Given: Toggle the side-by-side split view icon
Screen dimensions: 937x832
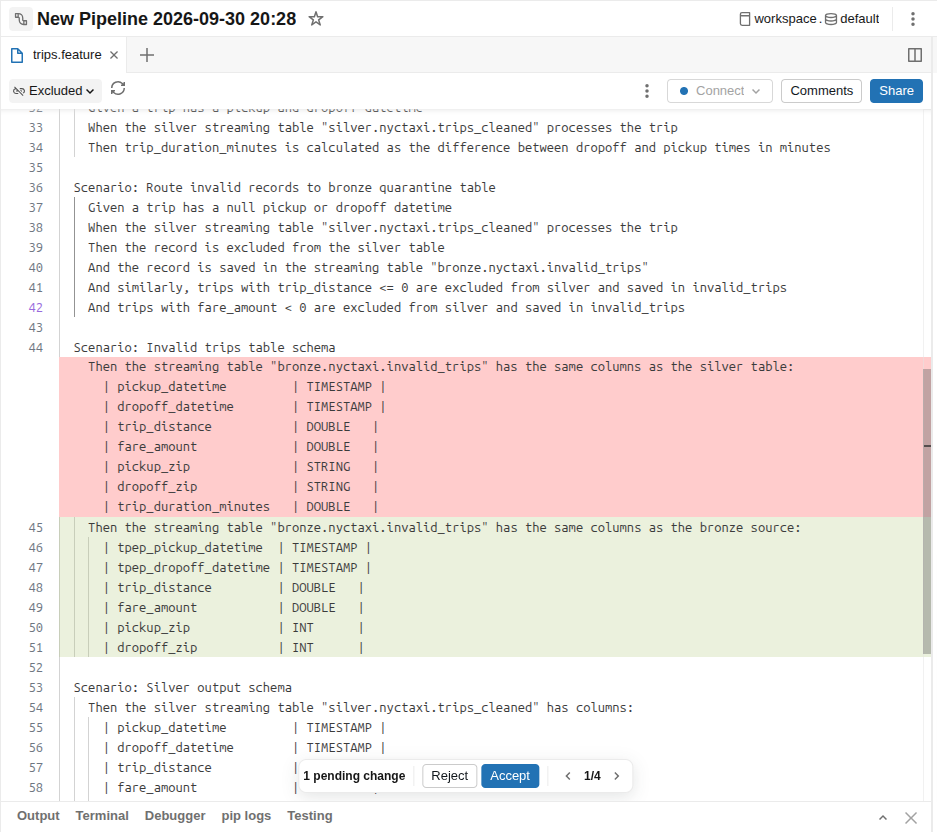Looking at the screenshot, I should click(914, 55).
